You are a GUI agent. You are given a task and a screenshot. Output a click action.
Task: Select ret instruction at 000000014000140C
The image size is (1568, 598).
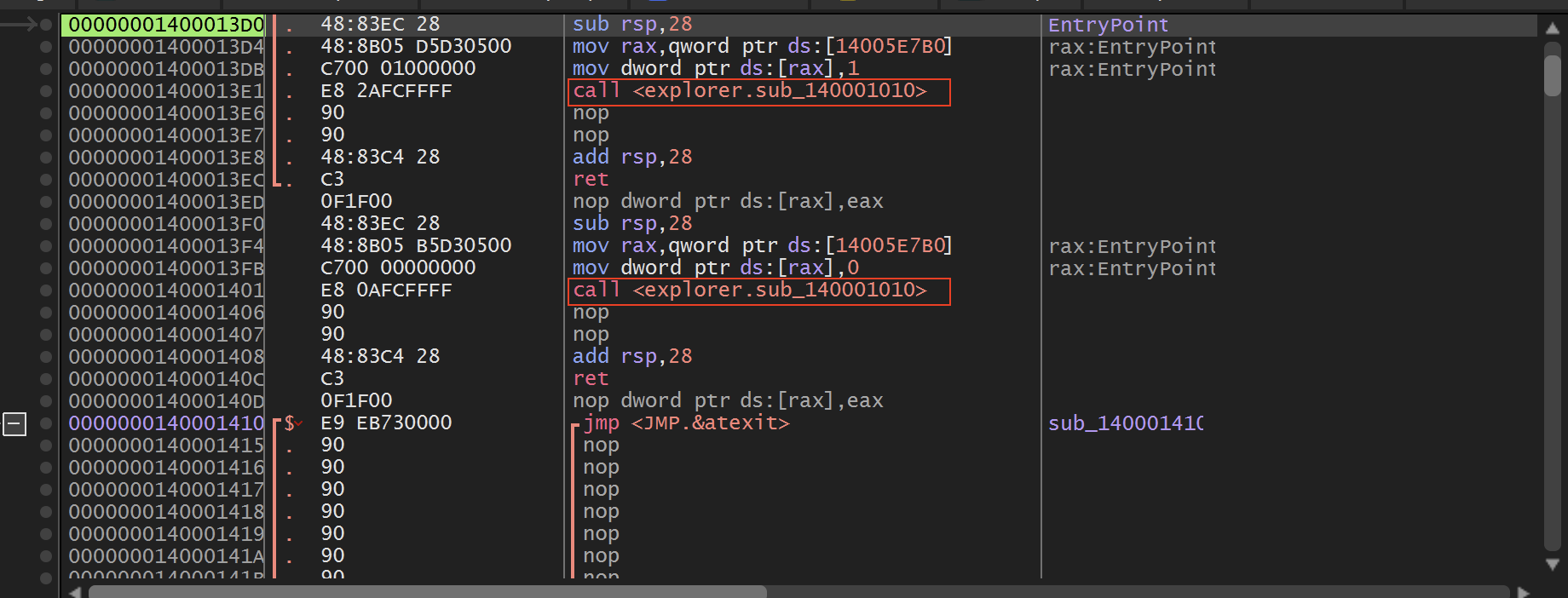(591, 379)
